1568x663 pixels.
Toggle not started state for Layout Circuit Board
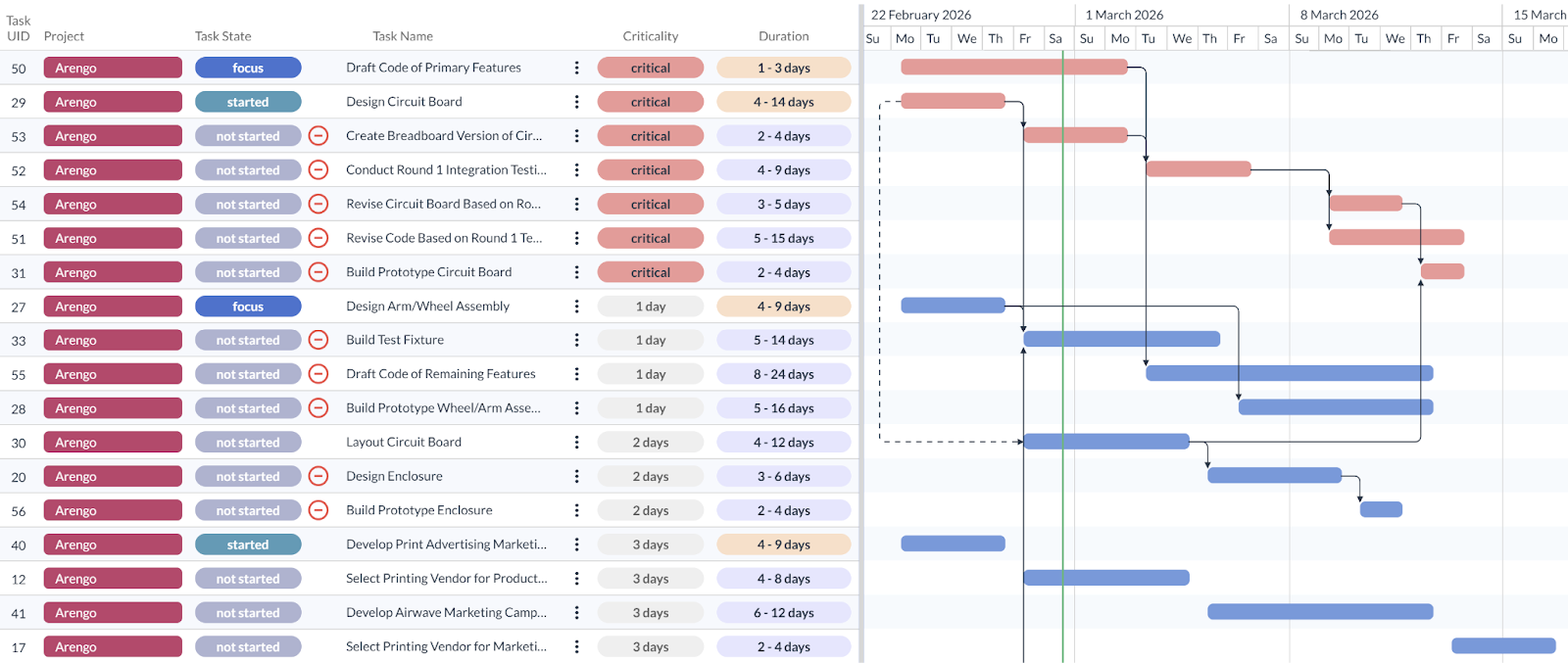point(248,443)
